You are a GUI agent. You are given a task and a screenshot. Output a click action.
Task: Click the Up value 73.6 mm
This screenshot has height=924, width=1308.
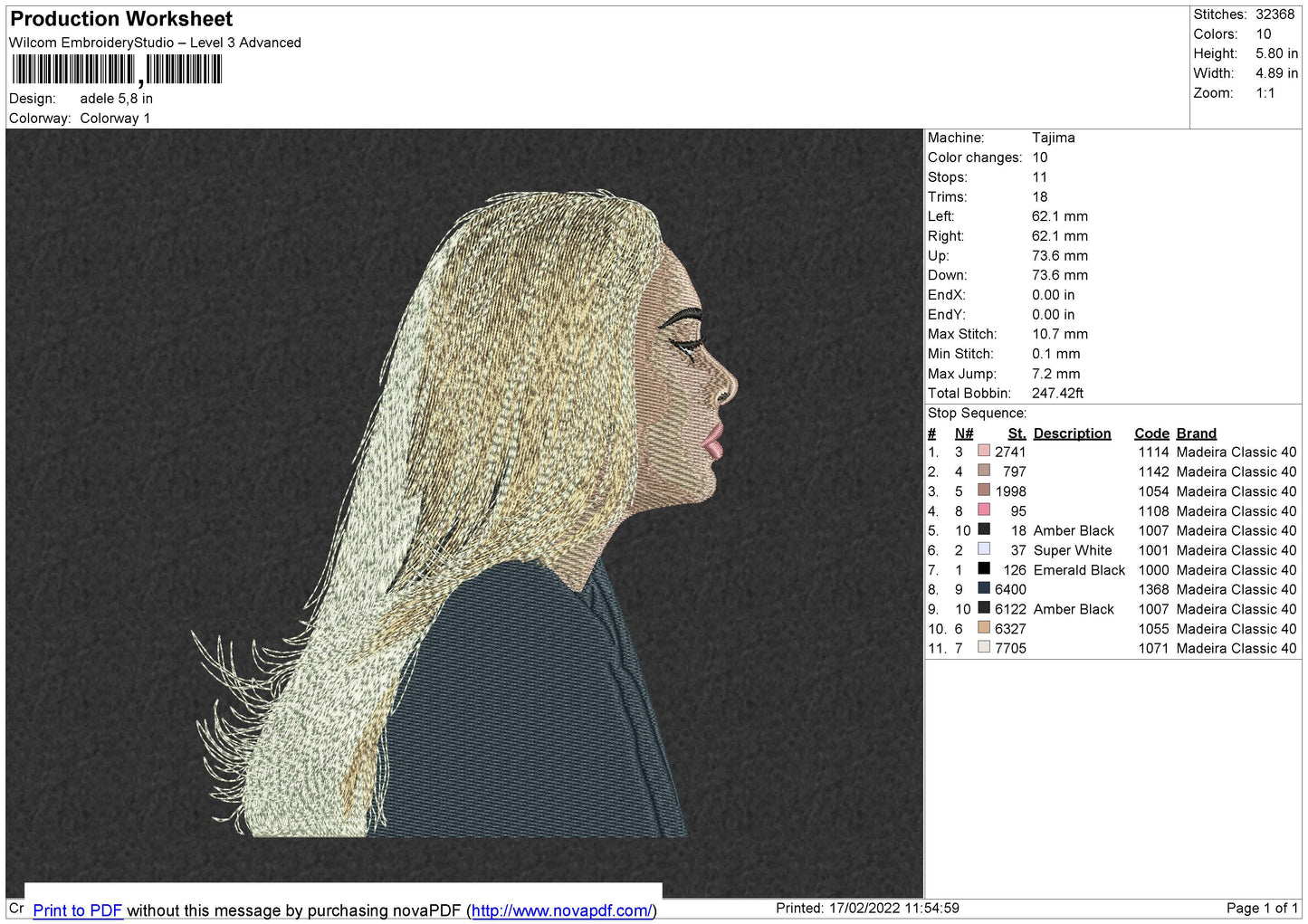[x=1060, y=256]
